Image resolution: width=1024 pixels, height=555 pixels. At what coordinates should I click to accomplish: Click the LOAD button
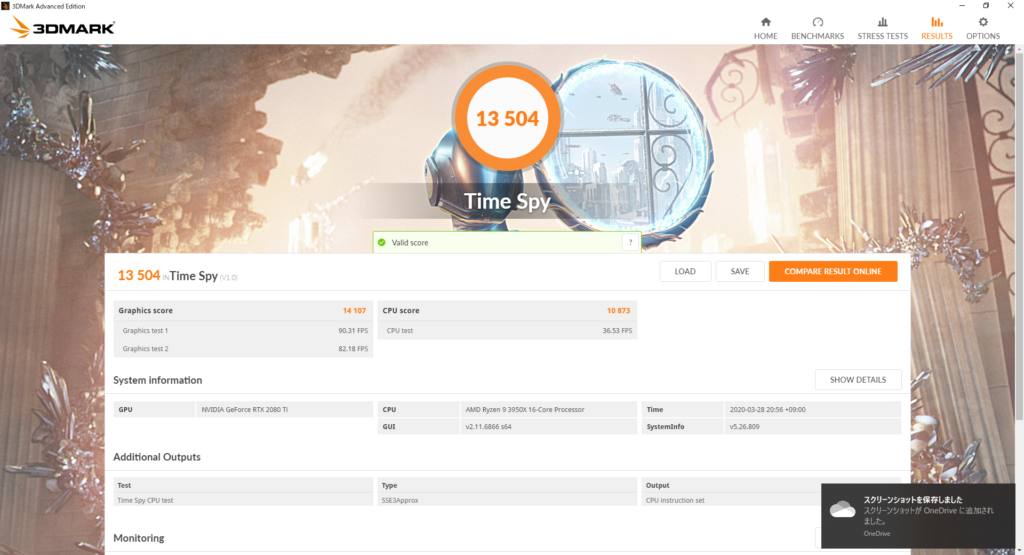point(685,272)
